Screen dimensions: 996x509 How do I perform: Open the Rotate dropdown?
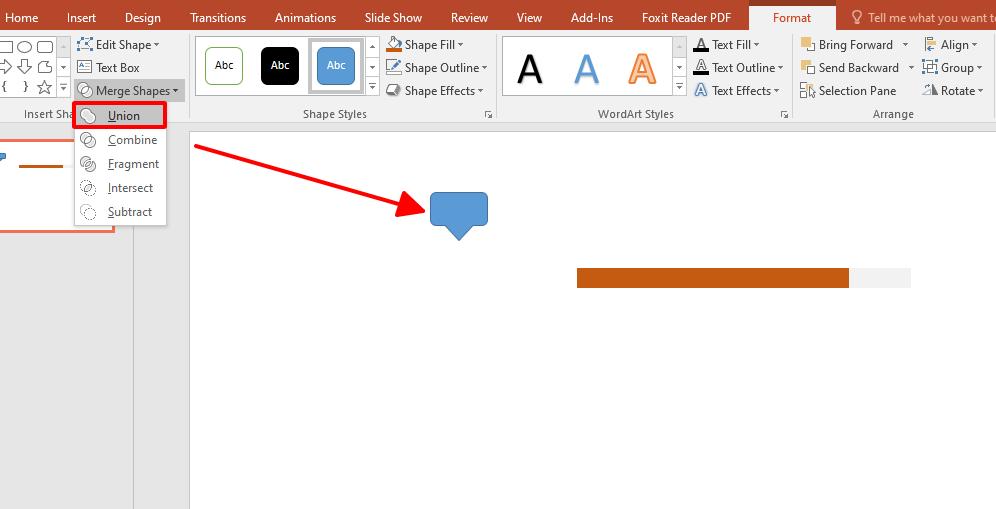click(953, 91)
